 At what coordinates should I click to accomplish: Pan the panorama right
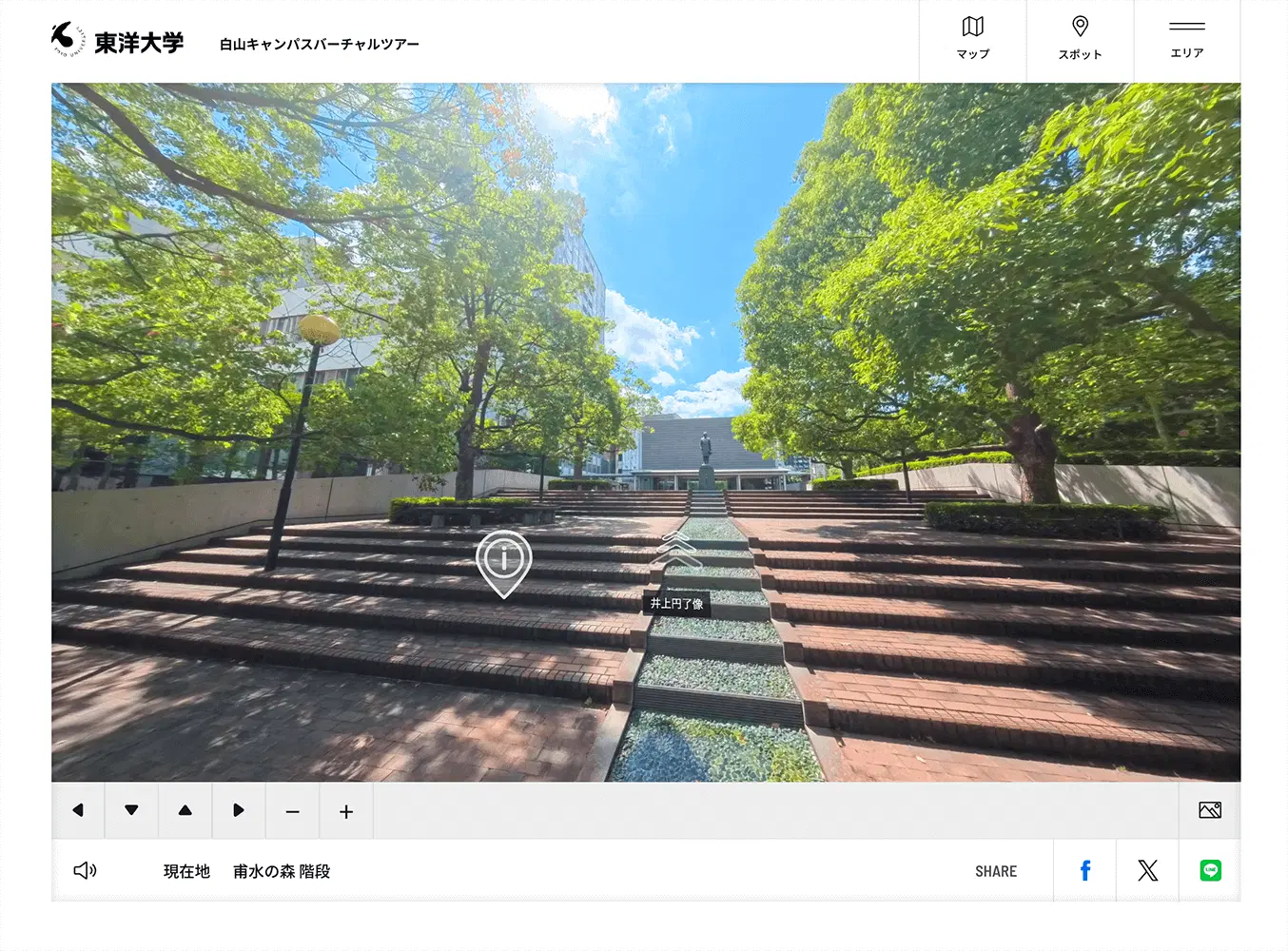[x=239, y=811]
